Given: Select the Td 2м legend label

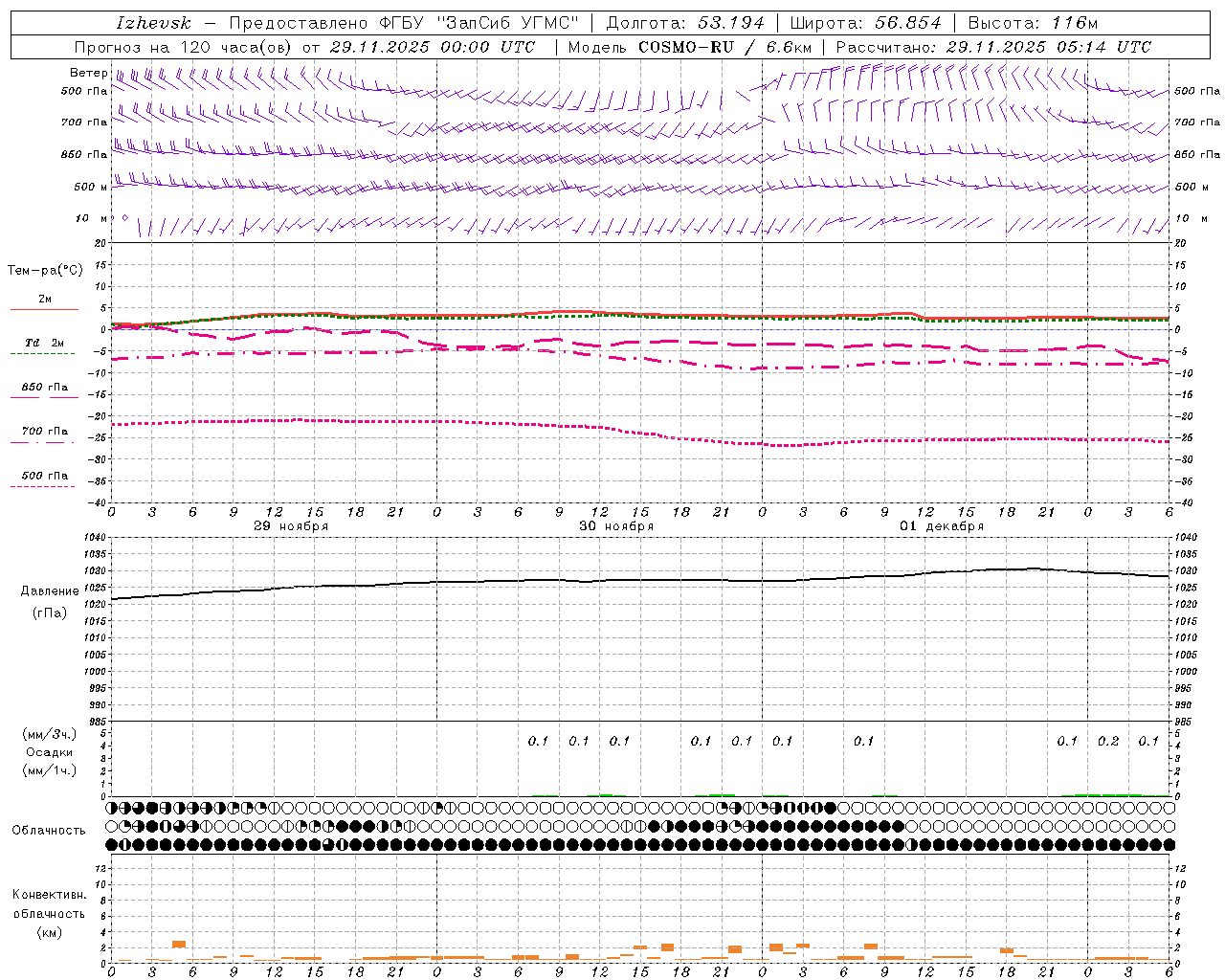Looking at the screenshot, I should (45, 343).
